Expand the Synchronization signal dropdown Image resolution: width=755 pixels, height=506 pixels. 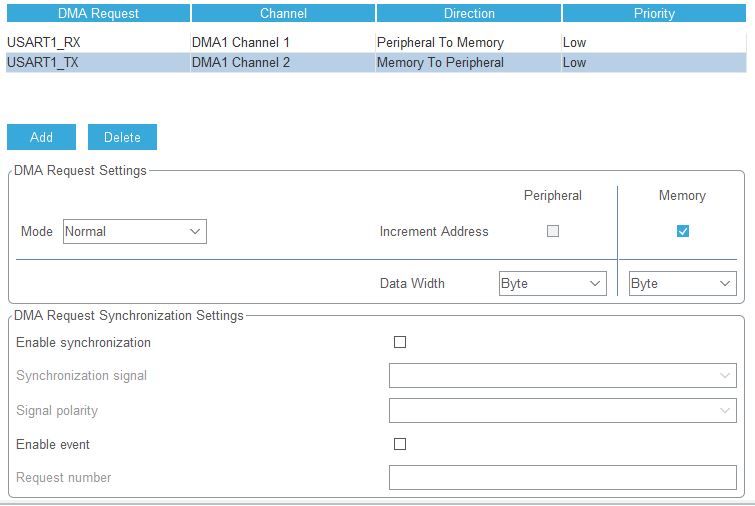[x=562, y=376]
